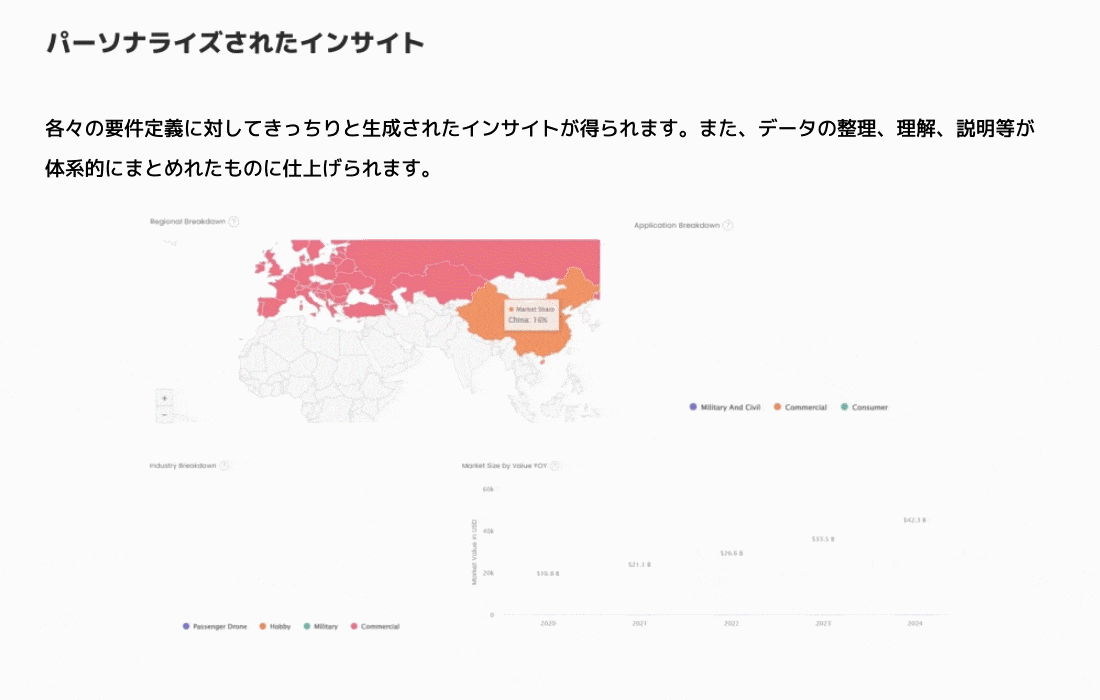Click the Industry Breakdown title
1100x700 pixels.
(x=182, y=466)
